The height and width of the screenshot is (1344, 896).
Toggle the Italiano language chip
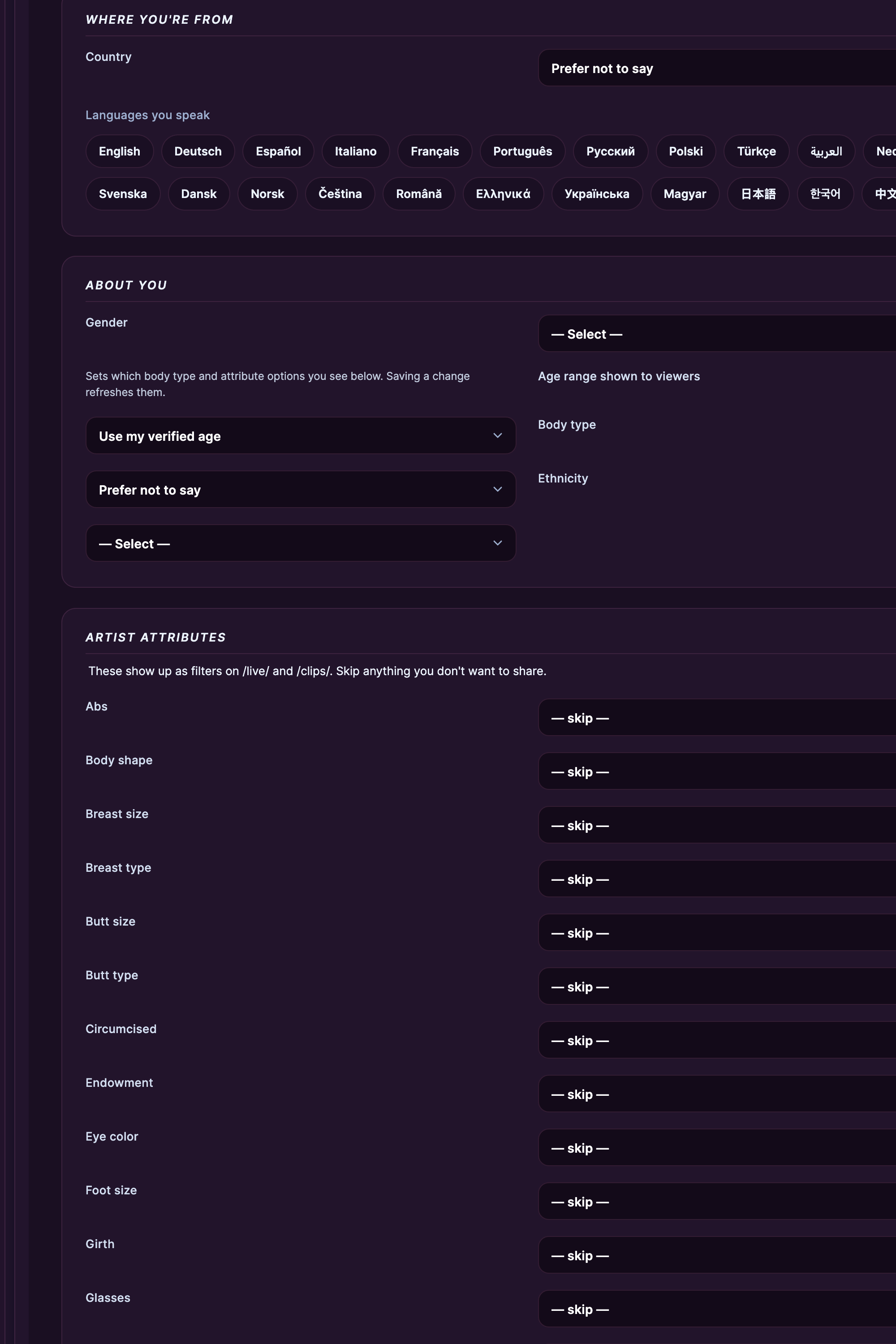tap(355, 151)
